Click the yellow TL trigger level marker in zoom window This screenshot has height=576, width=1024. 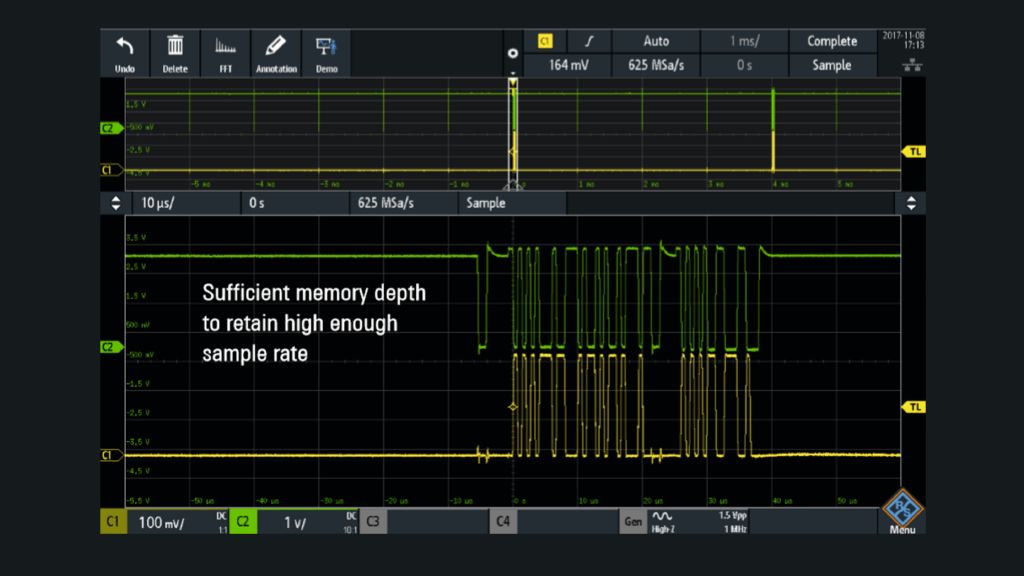point(913,407)
